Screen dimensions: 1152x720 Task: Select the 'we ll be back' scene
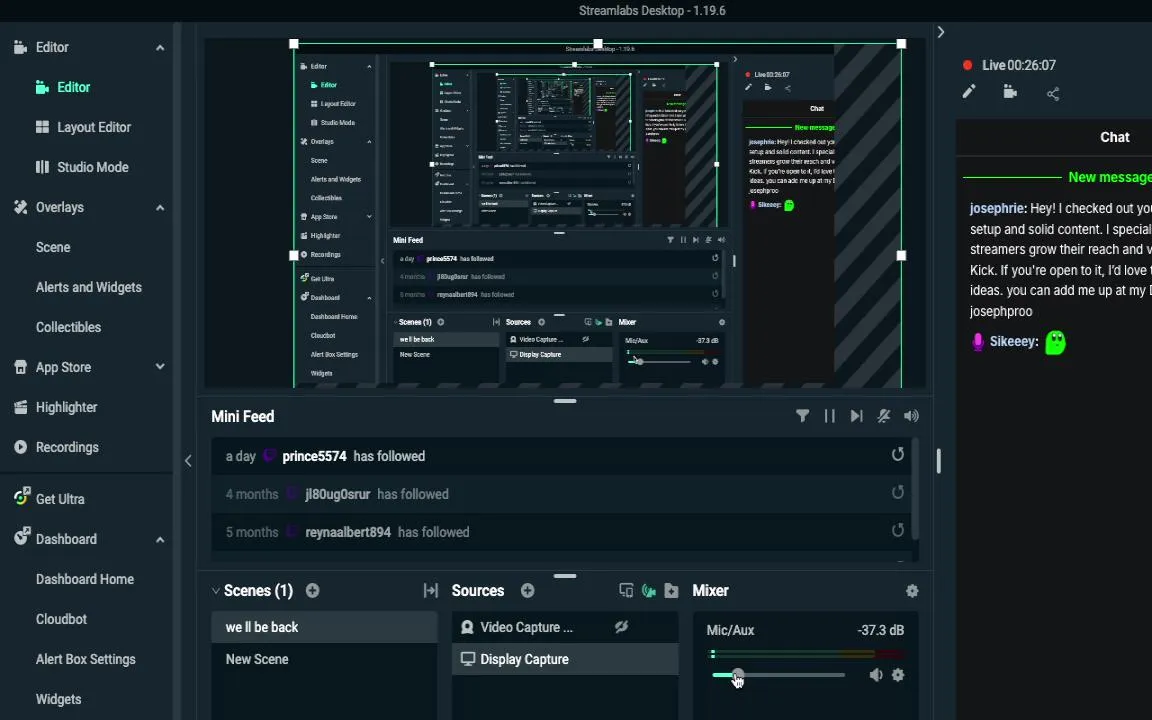[x=324, y=627]
